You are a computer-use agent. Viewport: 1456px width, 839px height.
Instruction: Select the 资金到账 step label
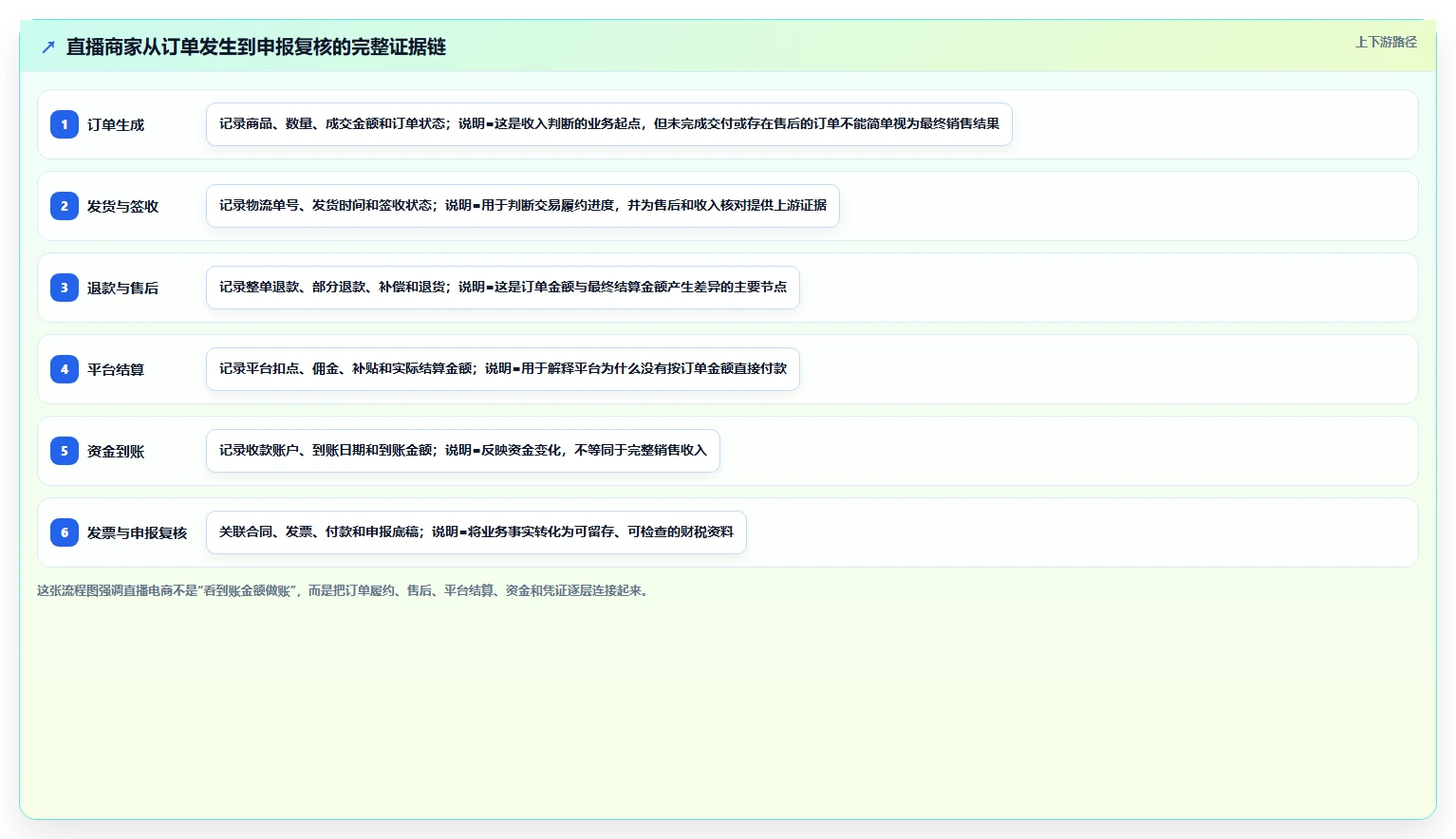[116, 451]
